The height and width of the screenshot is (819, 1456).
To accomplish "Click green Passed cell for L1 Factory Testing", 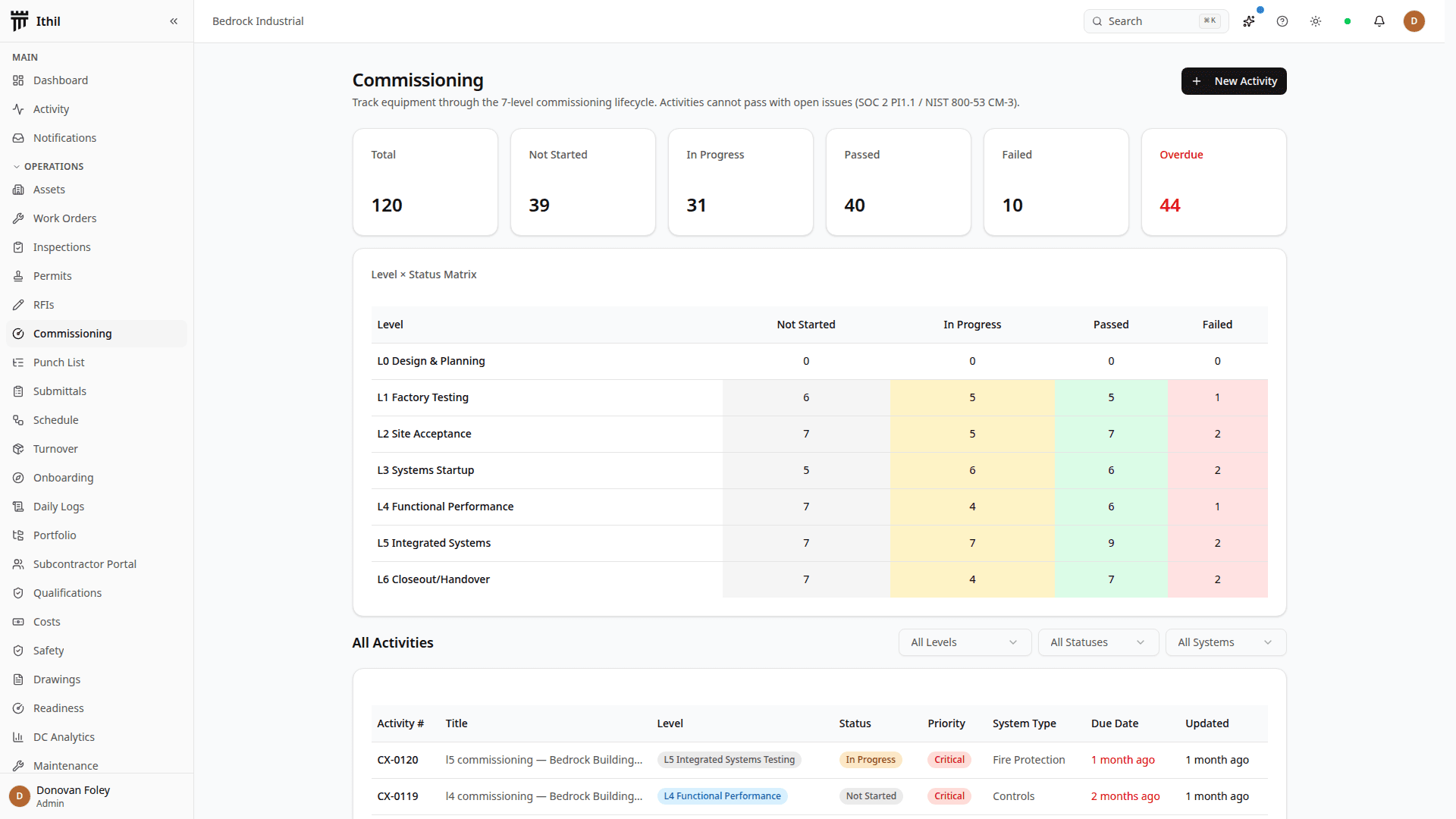I will click(1111, 397).
